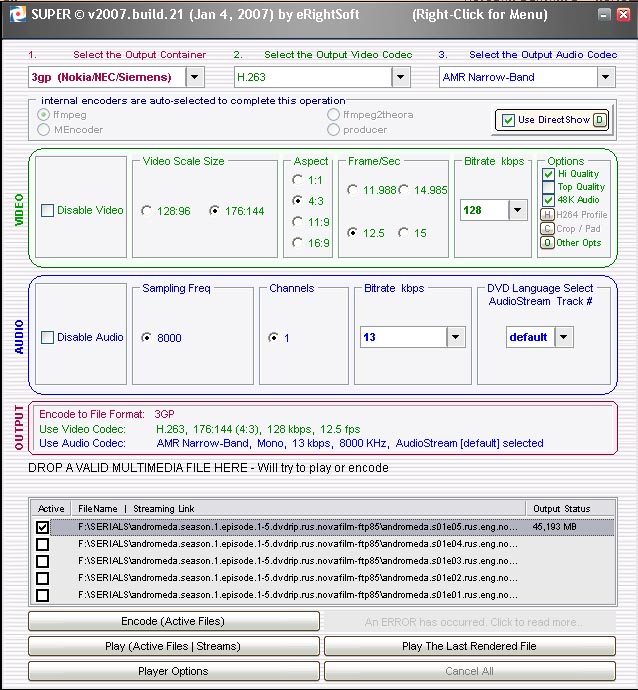Set frame rate to 11.988

[352, 190]
